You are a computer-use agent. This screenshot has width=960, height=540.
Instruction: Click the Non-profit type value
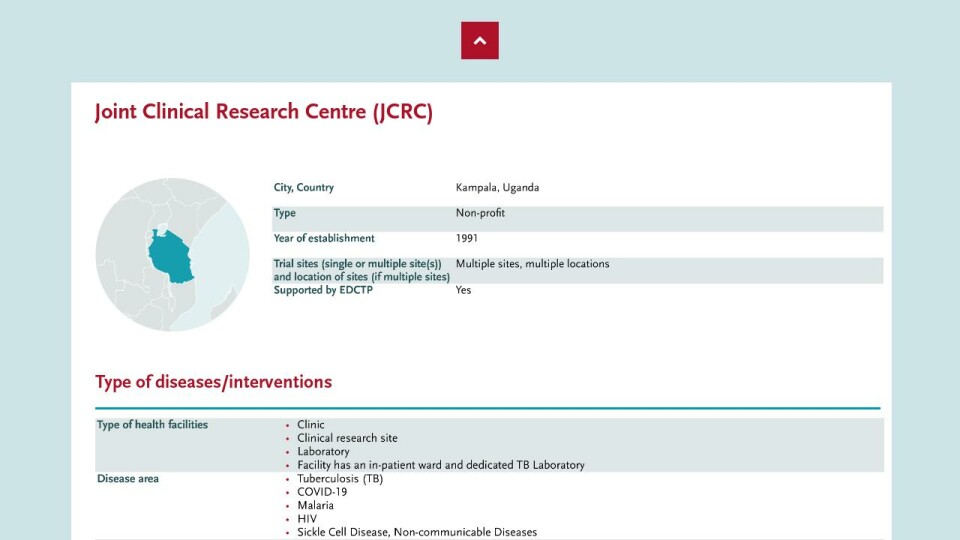[480, 213]
